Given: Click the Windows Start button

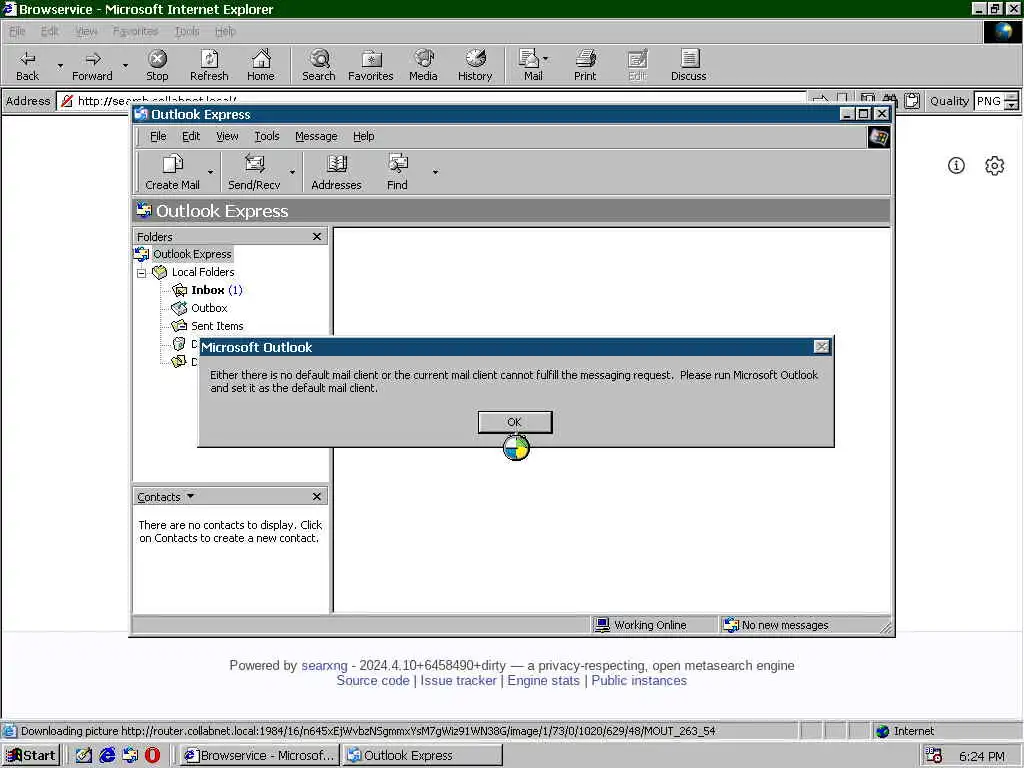Looking at the screenshot, I should tap(31, 756).
